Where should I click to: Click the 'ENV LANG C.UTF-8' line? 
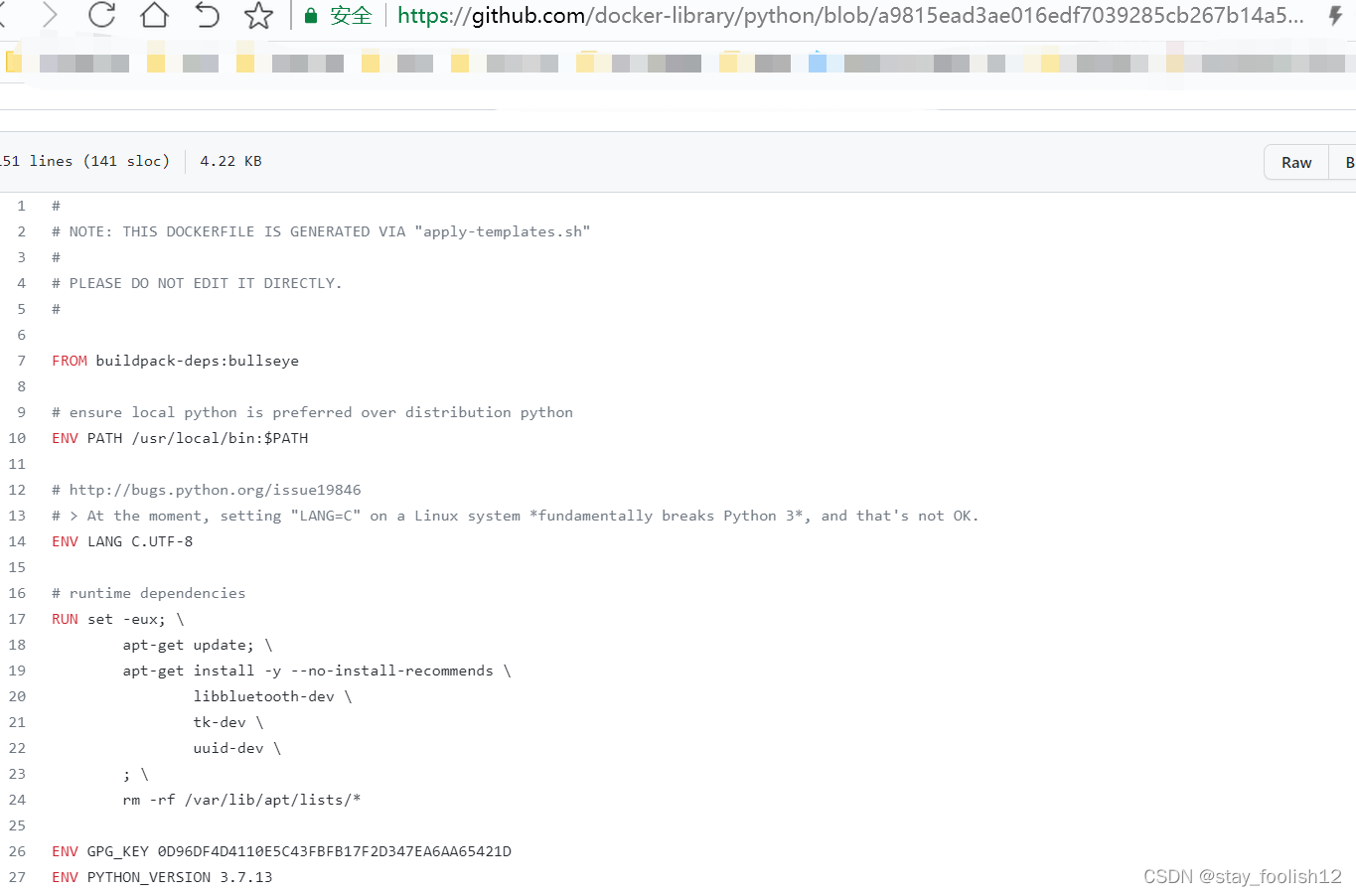[122, 541]
